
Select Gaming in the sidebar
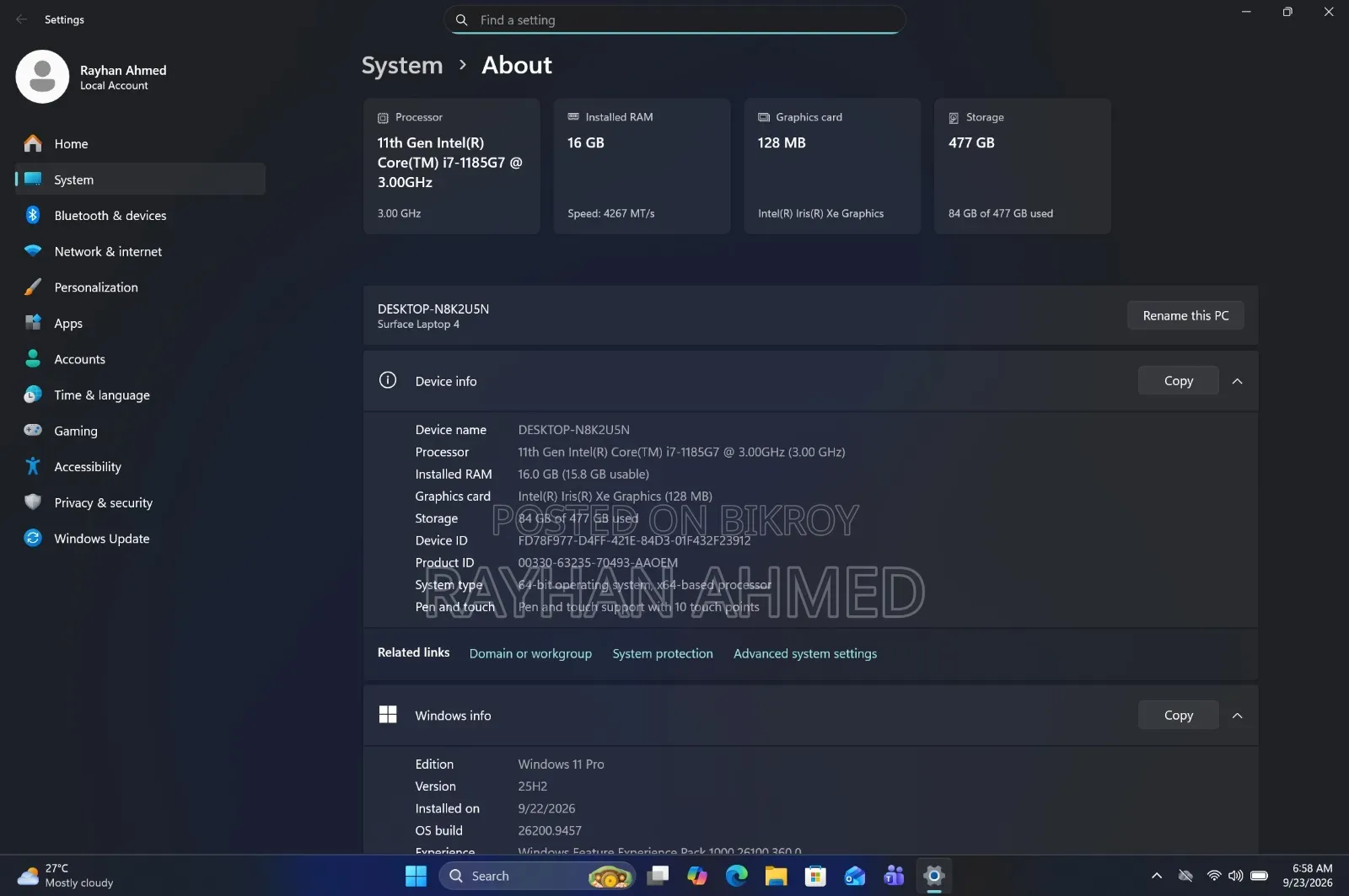pos(140,431)
